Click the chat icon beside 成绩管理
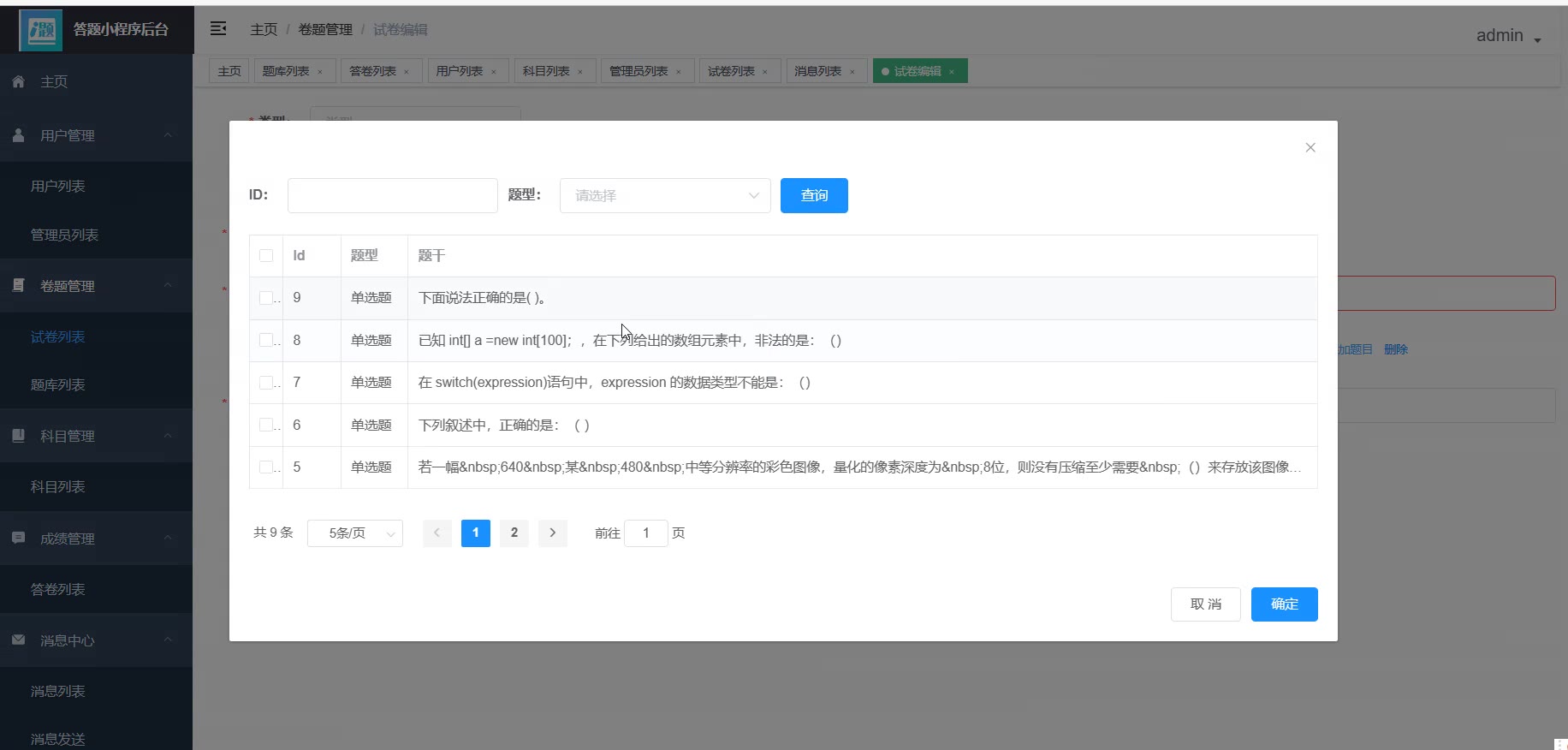This screenshot has width=1568, height=750. (18, 538)
